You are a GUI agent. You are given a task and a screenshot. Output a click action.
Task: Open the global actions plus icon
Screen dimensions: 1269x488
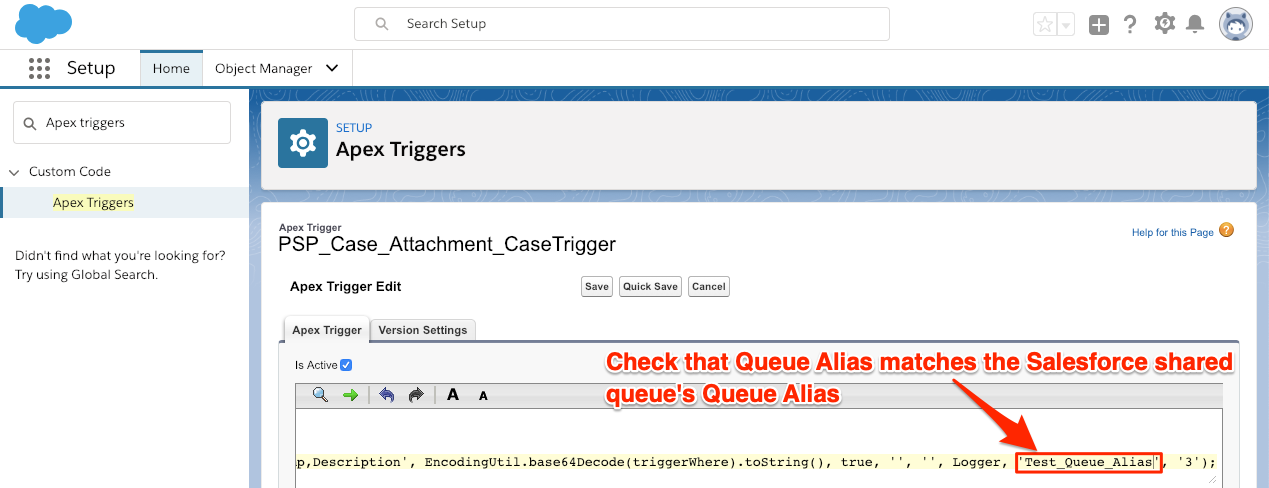tap(1098, 25)
